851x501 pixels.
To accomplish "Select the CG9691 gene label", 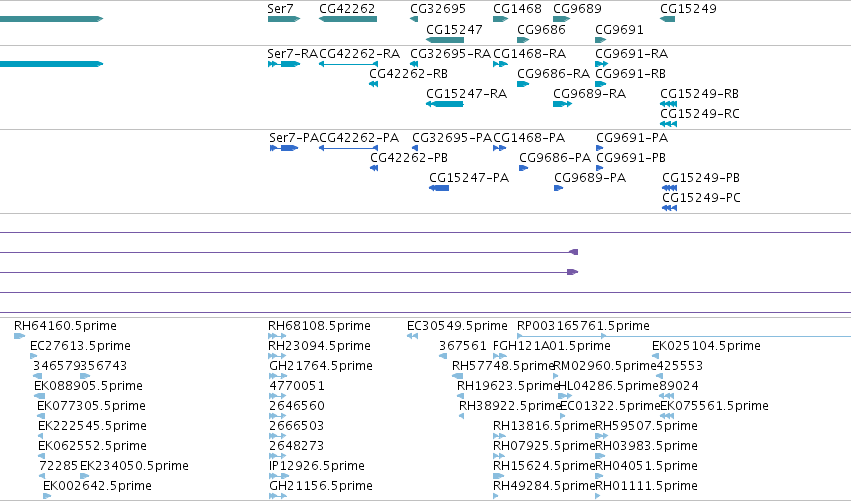I will 619,30.
